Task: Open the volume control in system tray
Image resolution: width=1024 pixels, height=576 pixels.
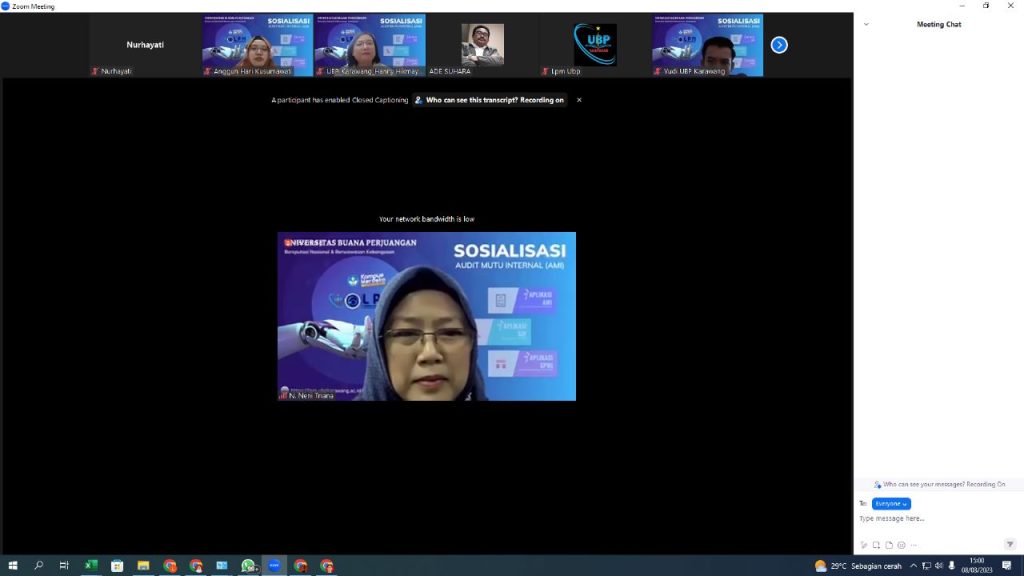Action: pos(939,566)
